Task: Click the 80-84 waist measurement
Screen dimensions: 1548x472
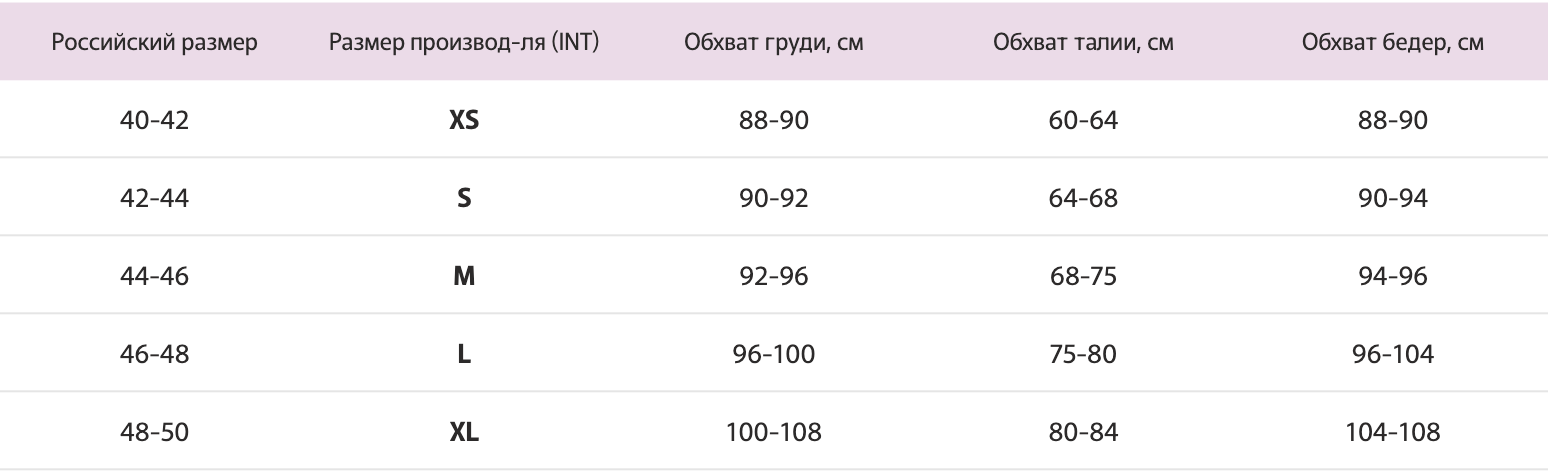Action: 1083,432
